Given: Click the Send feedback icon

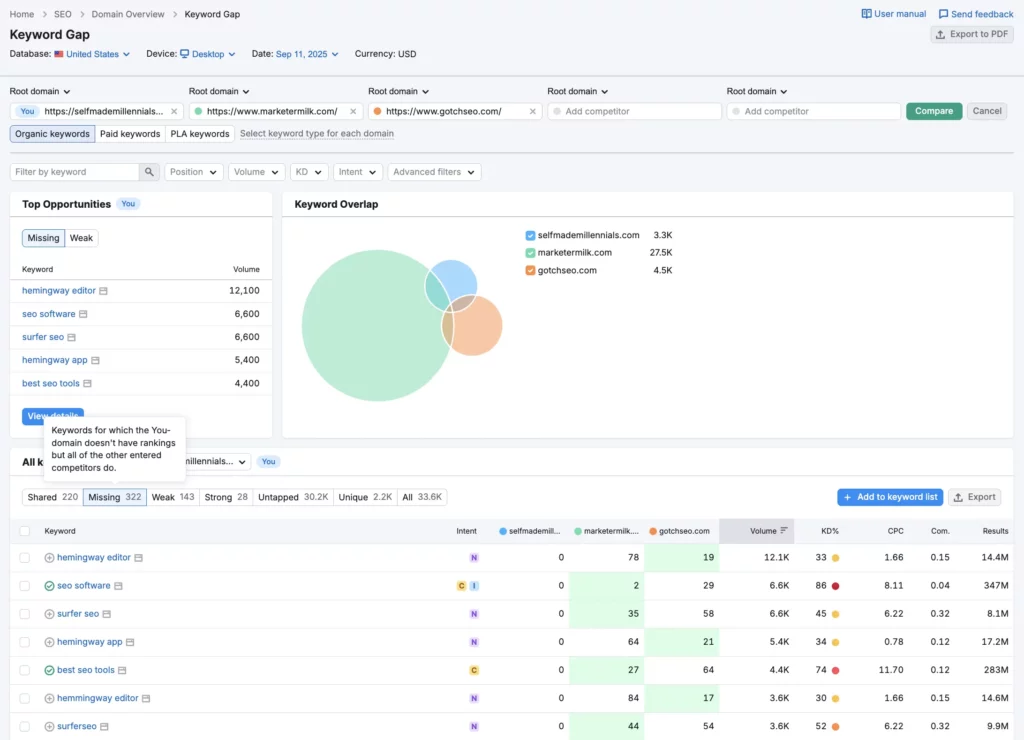Looking at the screenshot, I should (x=943, y=14).
